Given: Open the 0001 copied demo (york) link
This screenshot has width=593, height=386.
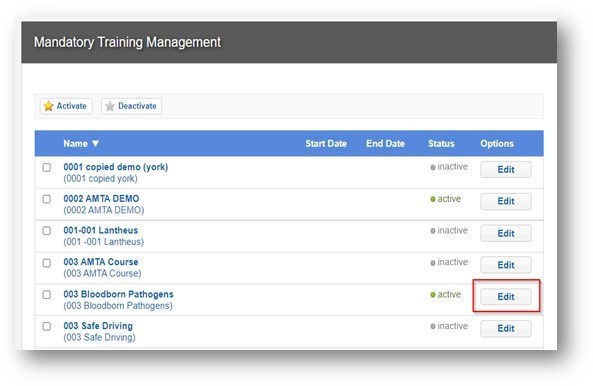Looking at the screenshot, I should [x=116, y=167].
